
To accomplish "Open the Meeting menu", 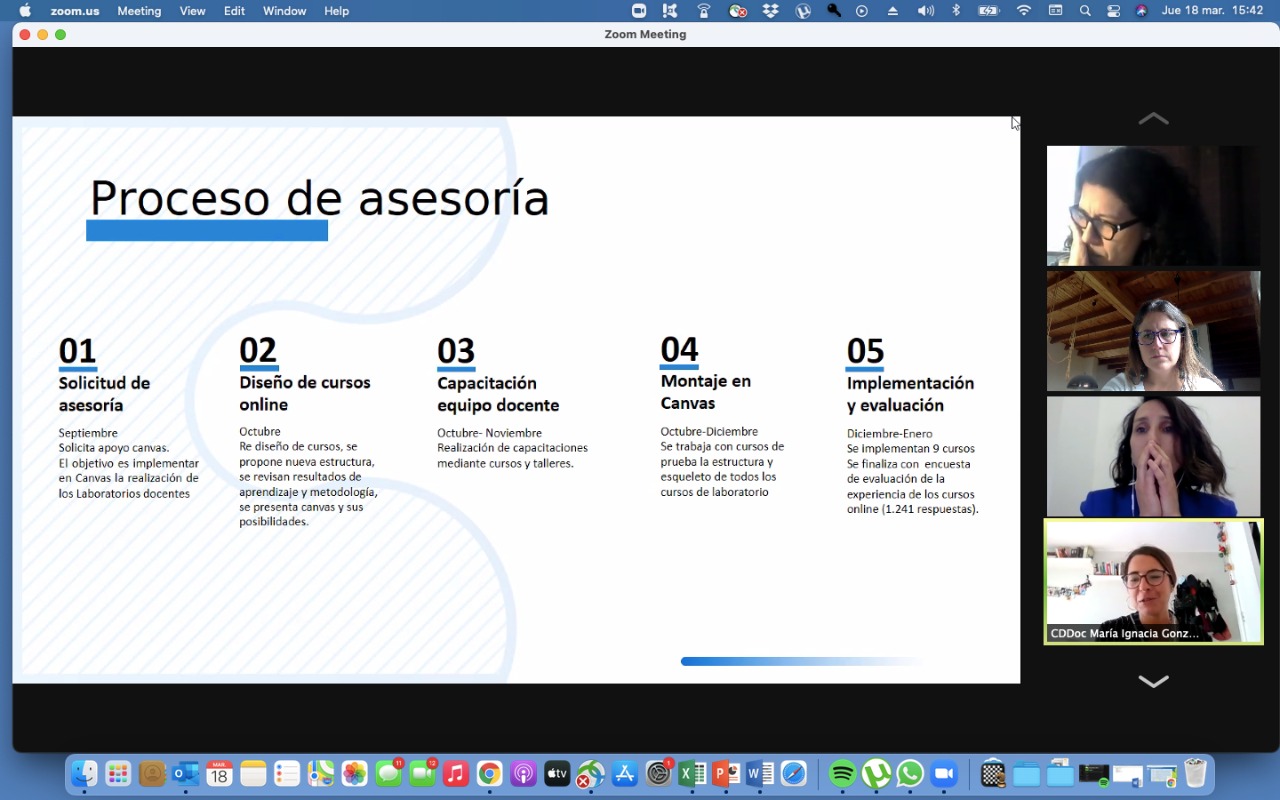I will [139, 11].
